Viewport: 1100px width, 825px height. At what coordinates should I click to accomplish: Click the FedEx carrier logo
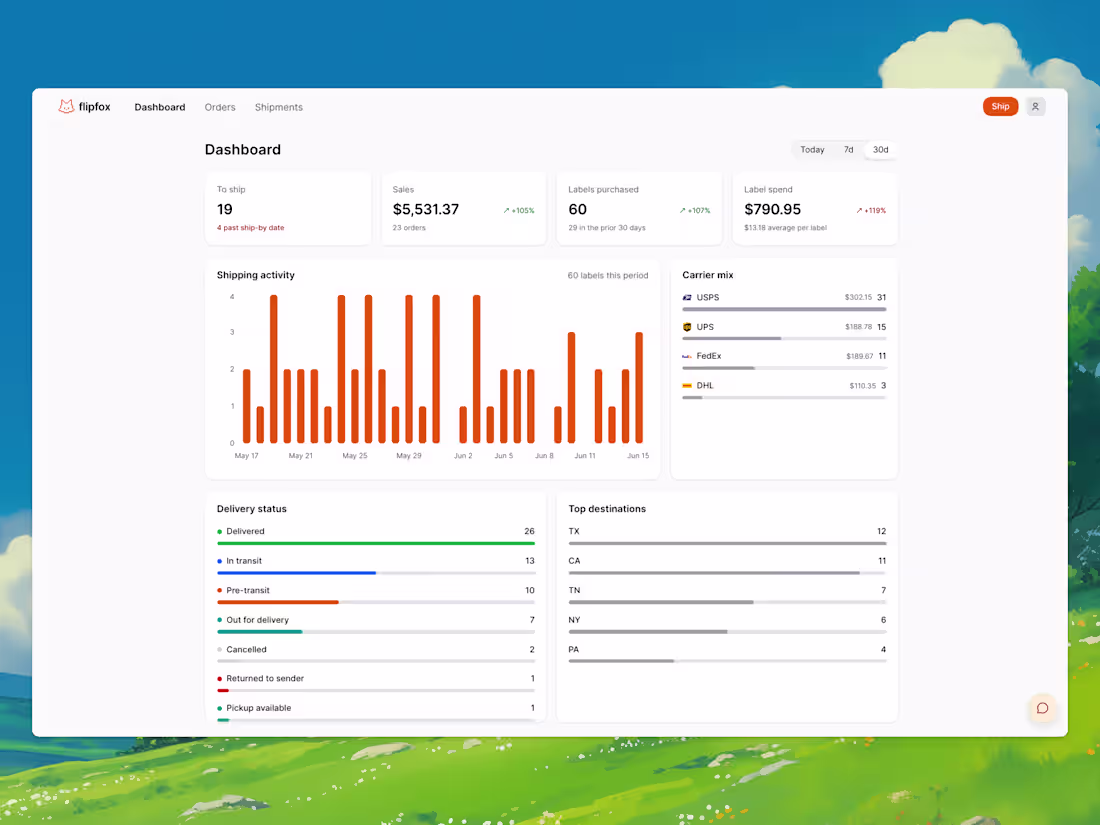click(x=687, y=356)
